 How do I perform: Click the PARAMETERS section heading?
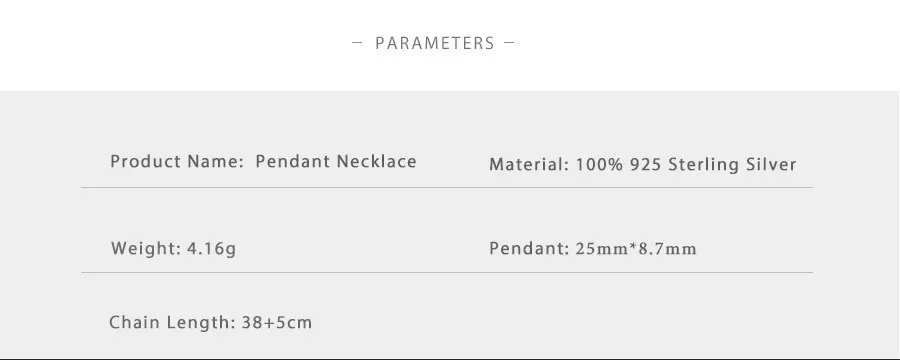[x=435, y=43]
